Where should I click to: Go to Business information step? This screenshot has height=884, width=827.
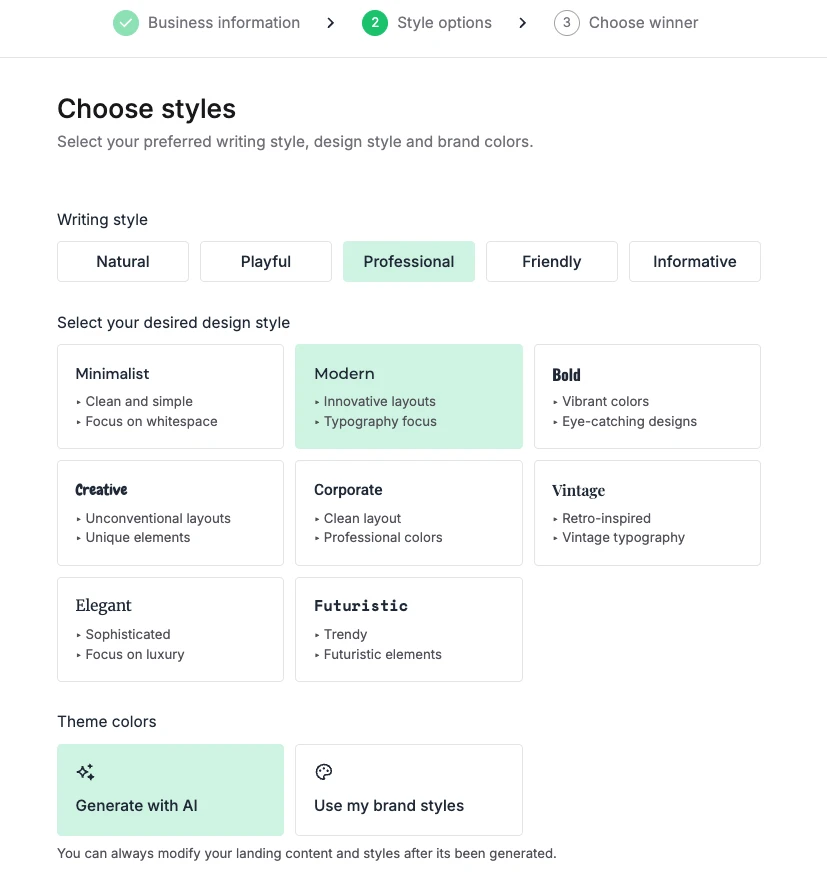click(x=223, y=23)
